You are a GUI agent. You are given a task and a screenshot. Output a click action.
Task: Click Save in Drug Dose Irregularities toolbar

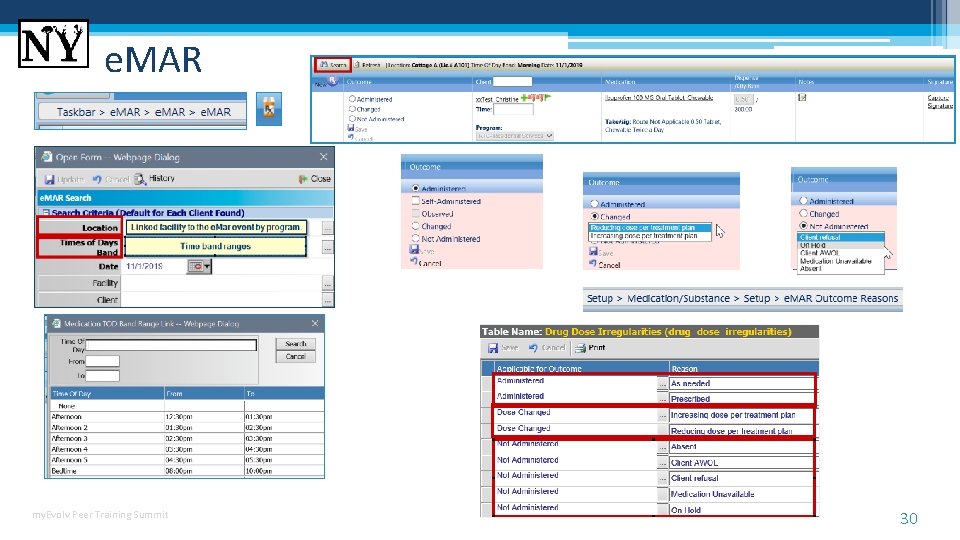tap(504, 348)
